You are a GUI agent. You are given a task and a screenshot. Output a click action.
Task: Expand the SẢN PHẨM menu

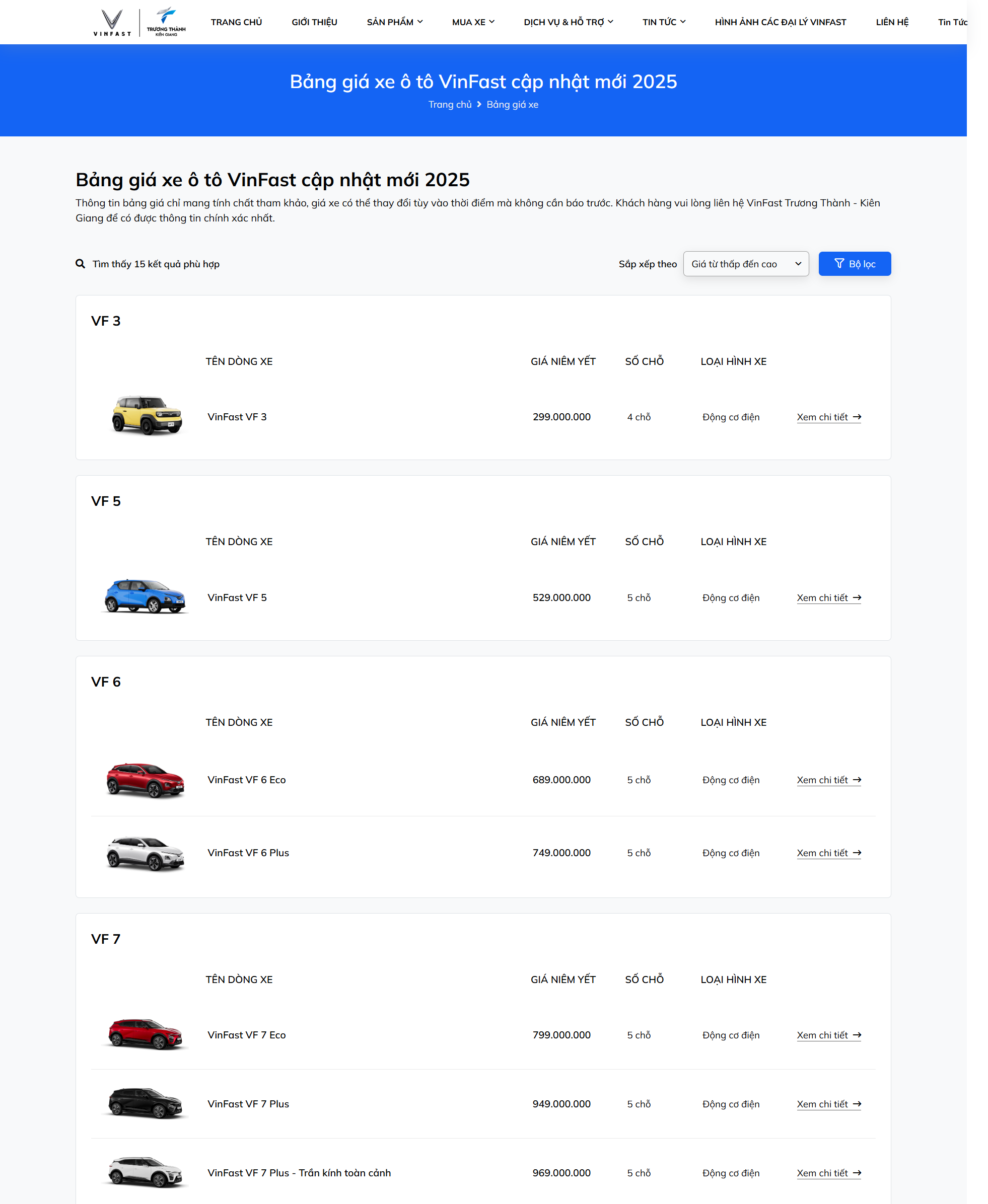coord(394,22)
